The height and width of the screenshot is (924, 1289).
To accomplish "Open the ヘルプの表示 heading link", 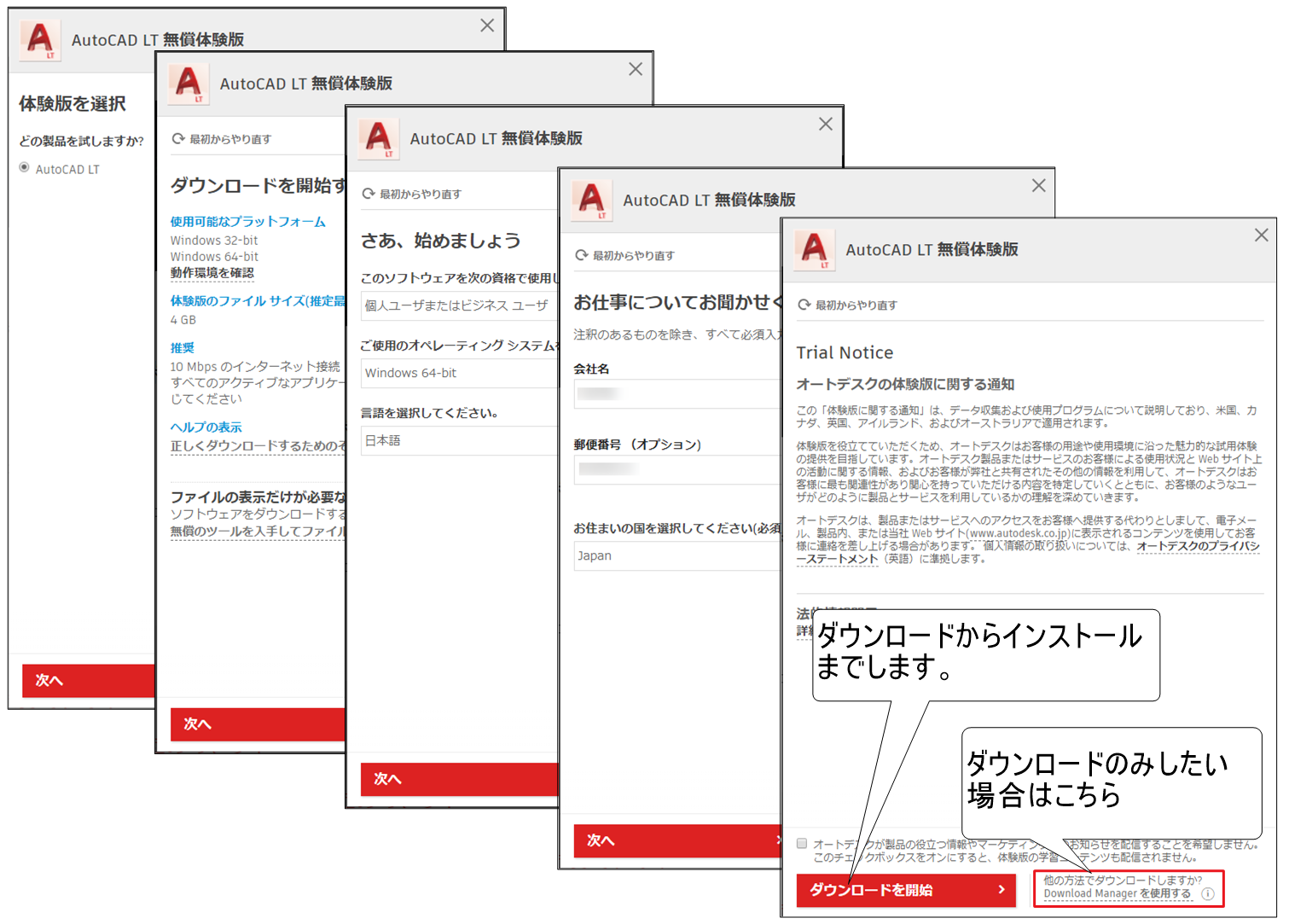I will pos(206,427).
